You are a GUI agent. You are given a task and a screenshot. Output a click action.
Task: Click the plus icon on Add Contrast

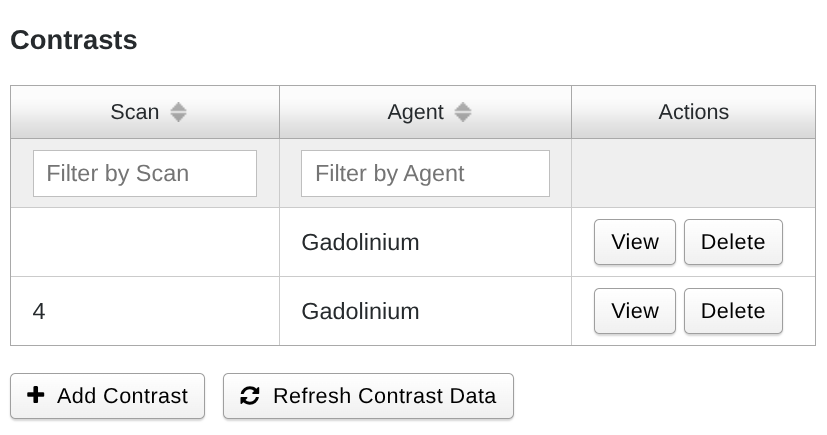click(36, 395)
